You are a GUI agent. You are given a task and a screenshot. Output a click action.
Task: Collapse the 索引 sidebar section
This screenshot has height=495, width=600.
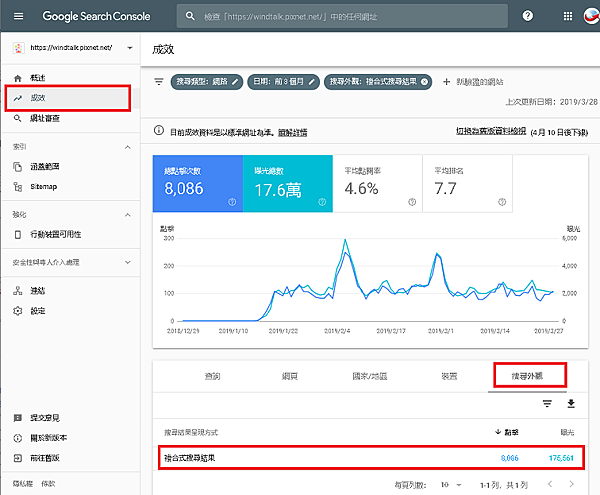[128, 146]
